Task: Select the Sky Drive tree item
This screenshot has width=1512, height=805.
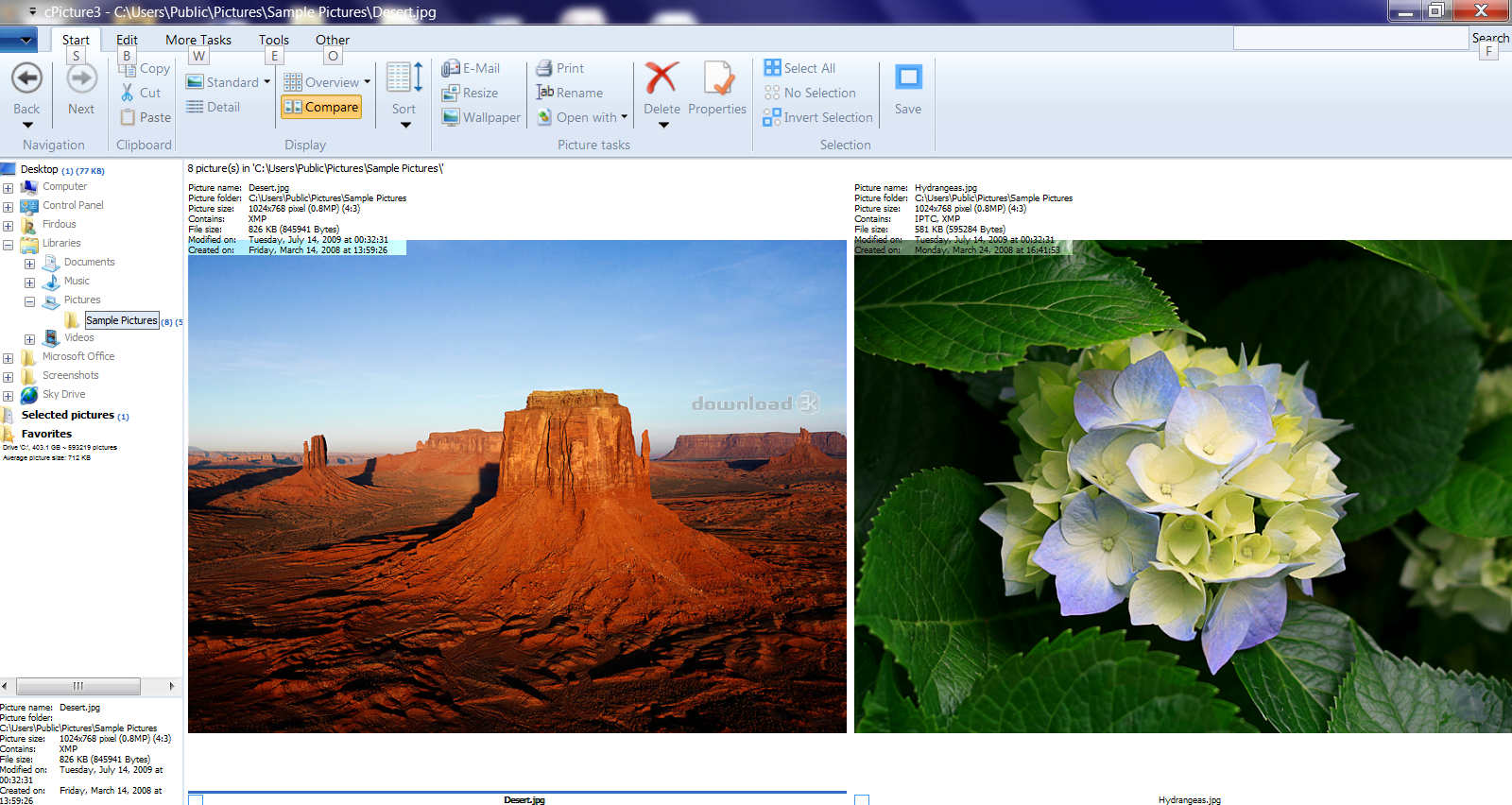Action: tap(63, 394)
